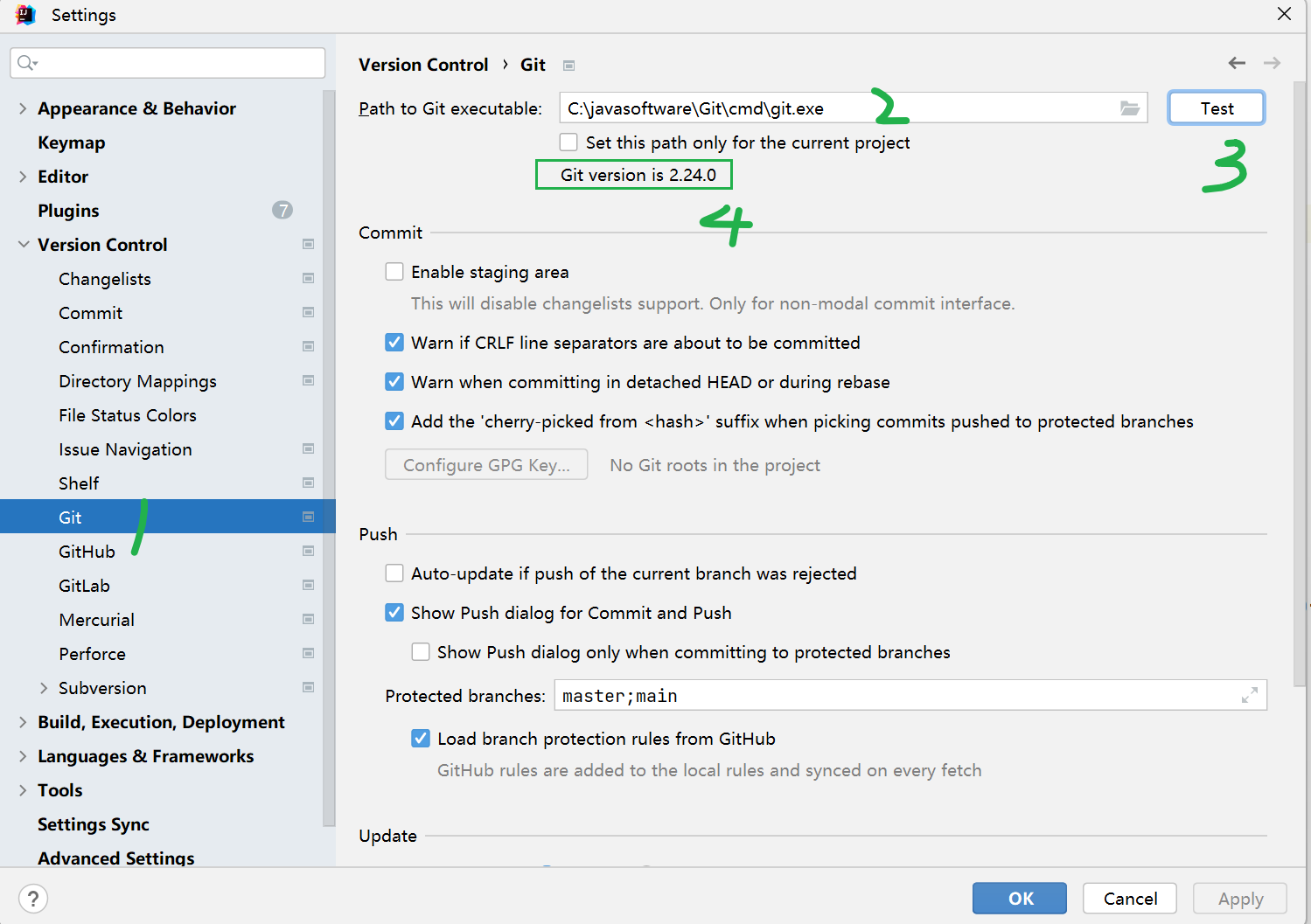
Task: Click project-level icon on selected Git row
Action: [x=309, y=517]
